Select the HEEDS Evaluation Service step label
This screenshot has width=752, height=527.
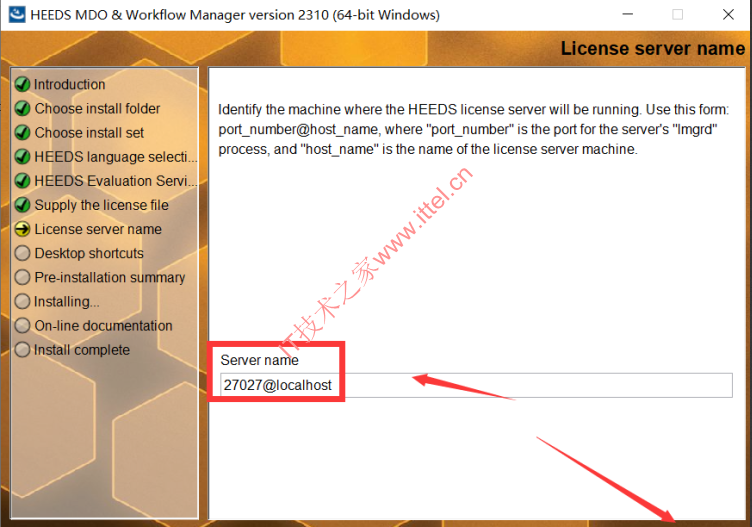(x=116, y=181)
